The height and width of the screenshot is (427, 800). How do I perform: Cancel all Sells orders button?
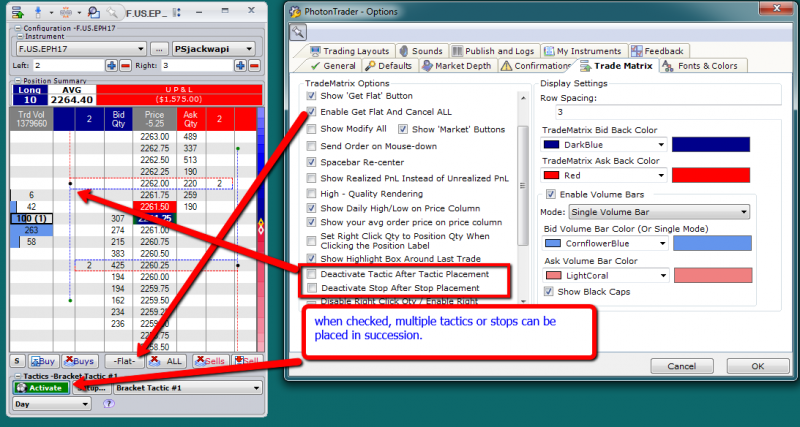pos(211,361)
